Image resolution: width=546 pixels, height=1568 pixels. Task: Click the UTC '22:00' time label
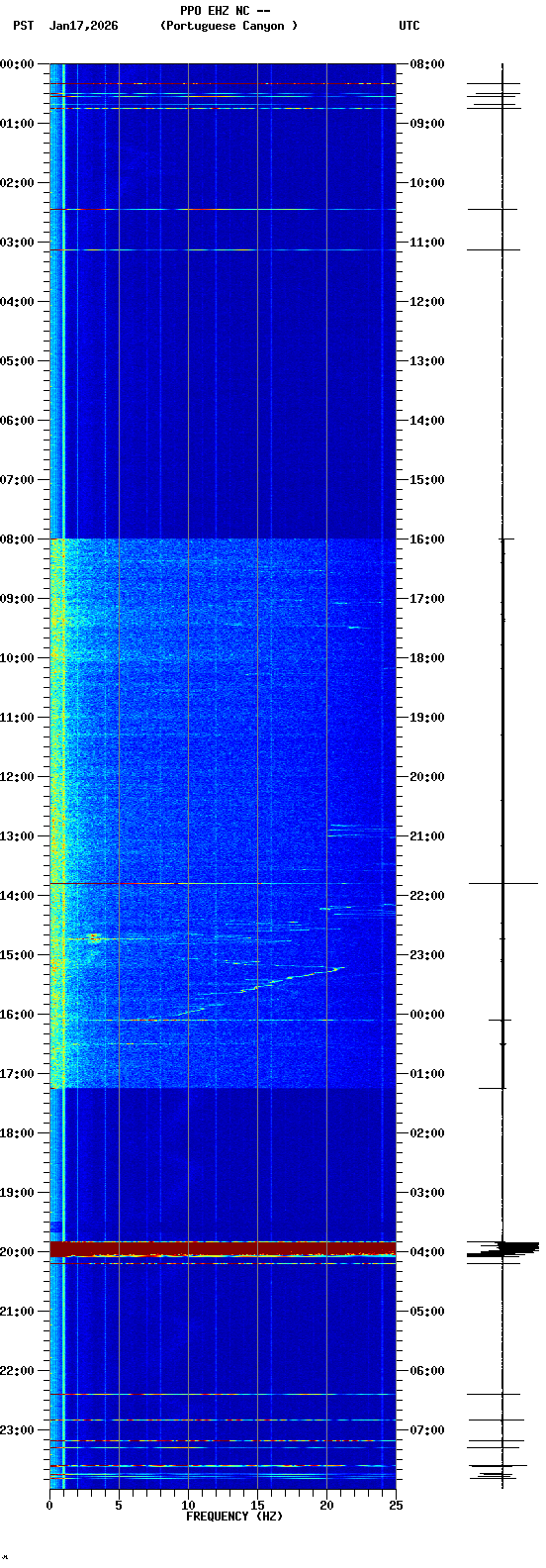(427, 896)
